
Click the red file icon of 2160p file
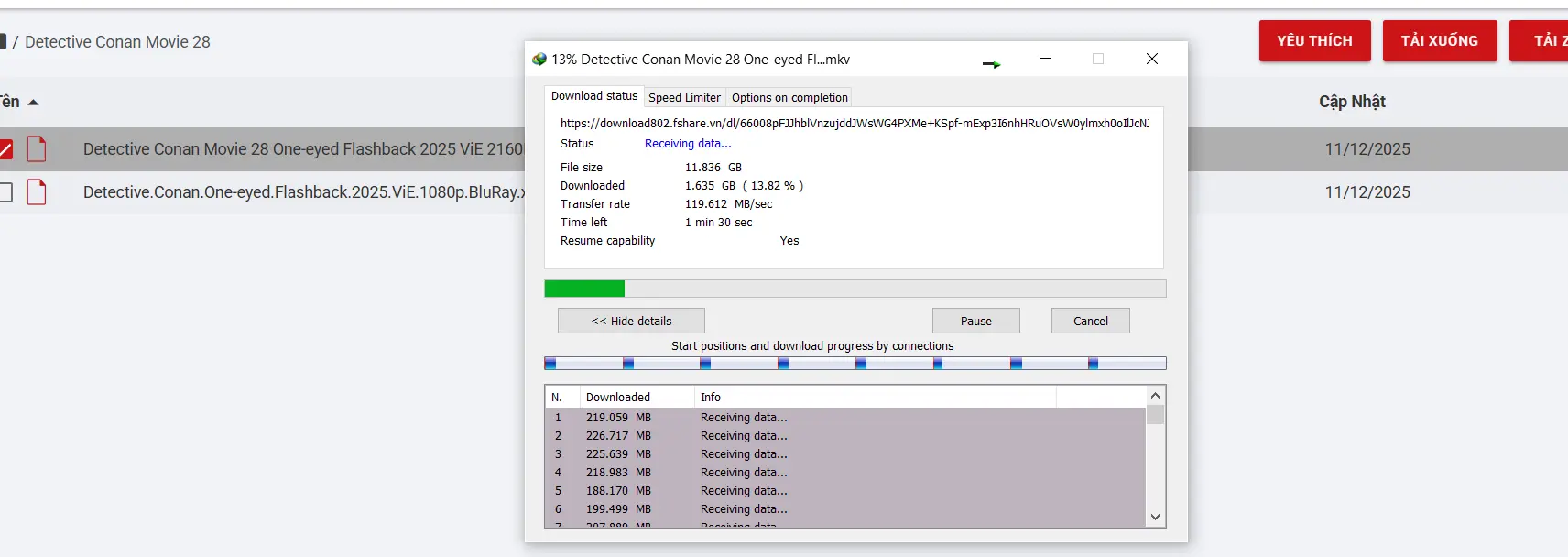click(x=37, y=148)
